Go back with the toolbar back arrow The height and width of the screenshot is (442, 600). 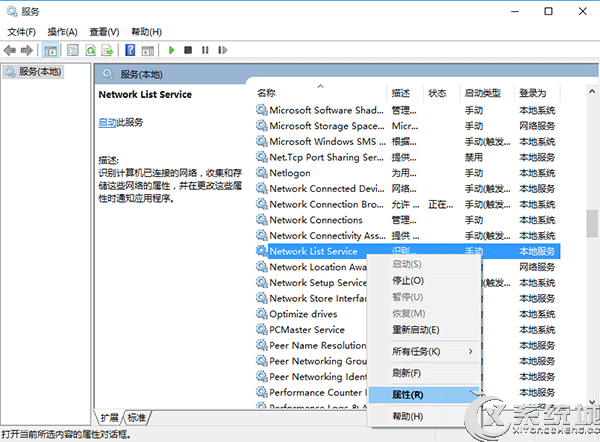click(x=10, y=50)
